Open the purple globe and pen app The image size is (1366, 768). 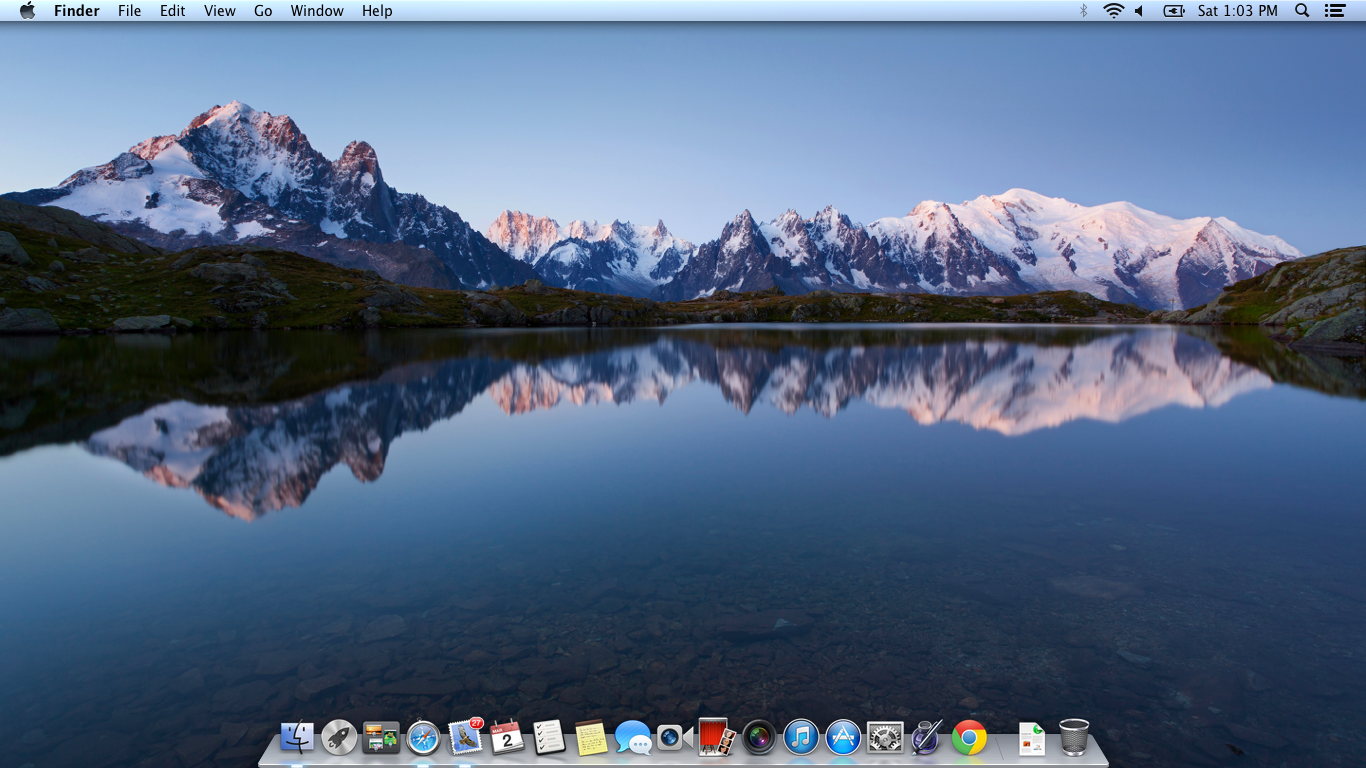click(x=927, y=738)
